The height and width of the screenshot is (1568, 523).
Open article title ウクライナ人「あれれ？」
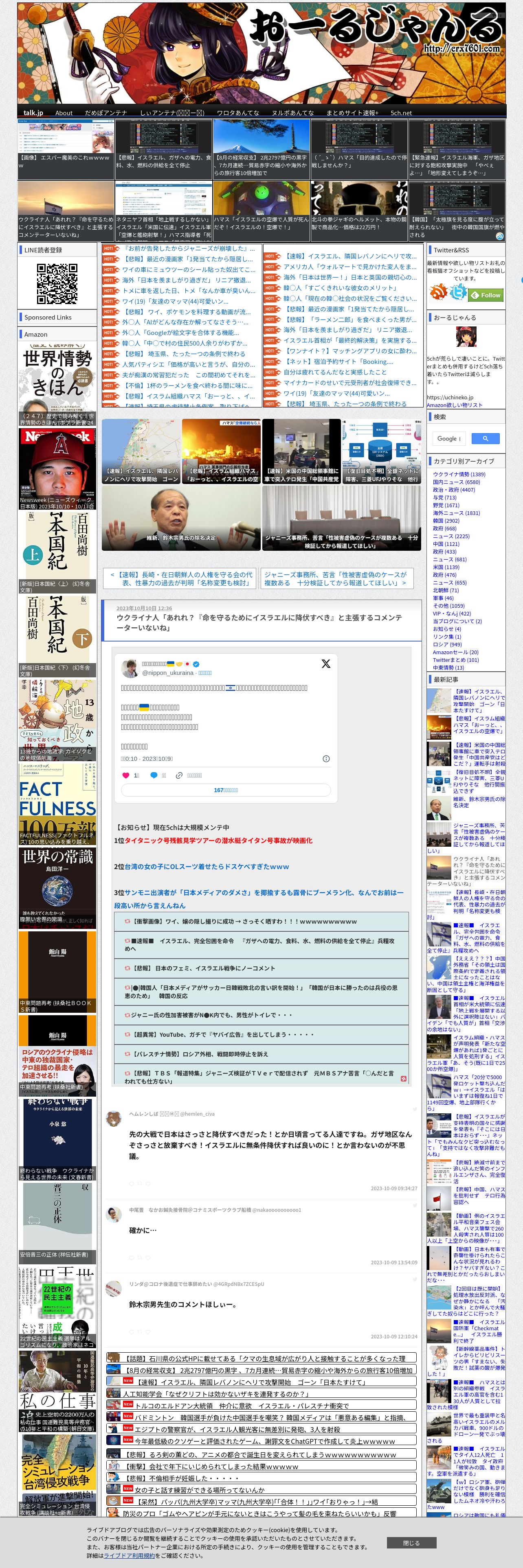[259, 623]
